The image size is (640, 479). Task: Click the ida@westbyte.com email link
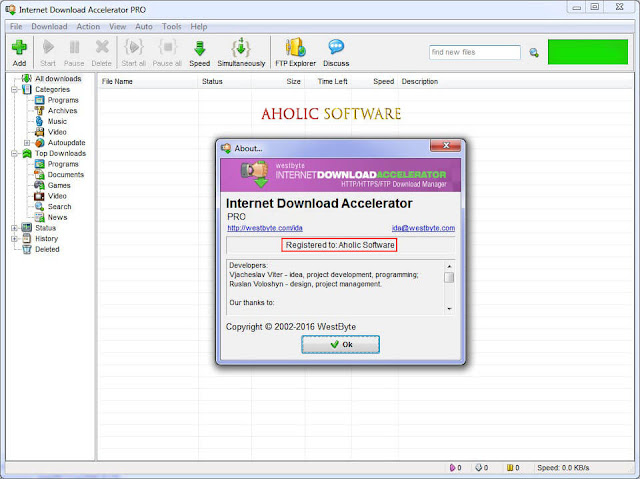coord(423,228)
